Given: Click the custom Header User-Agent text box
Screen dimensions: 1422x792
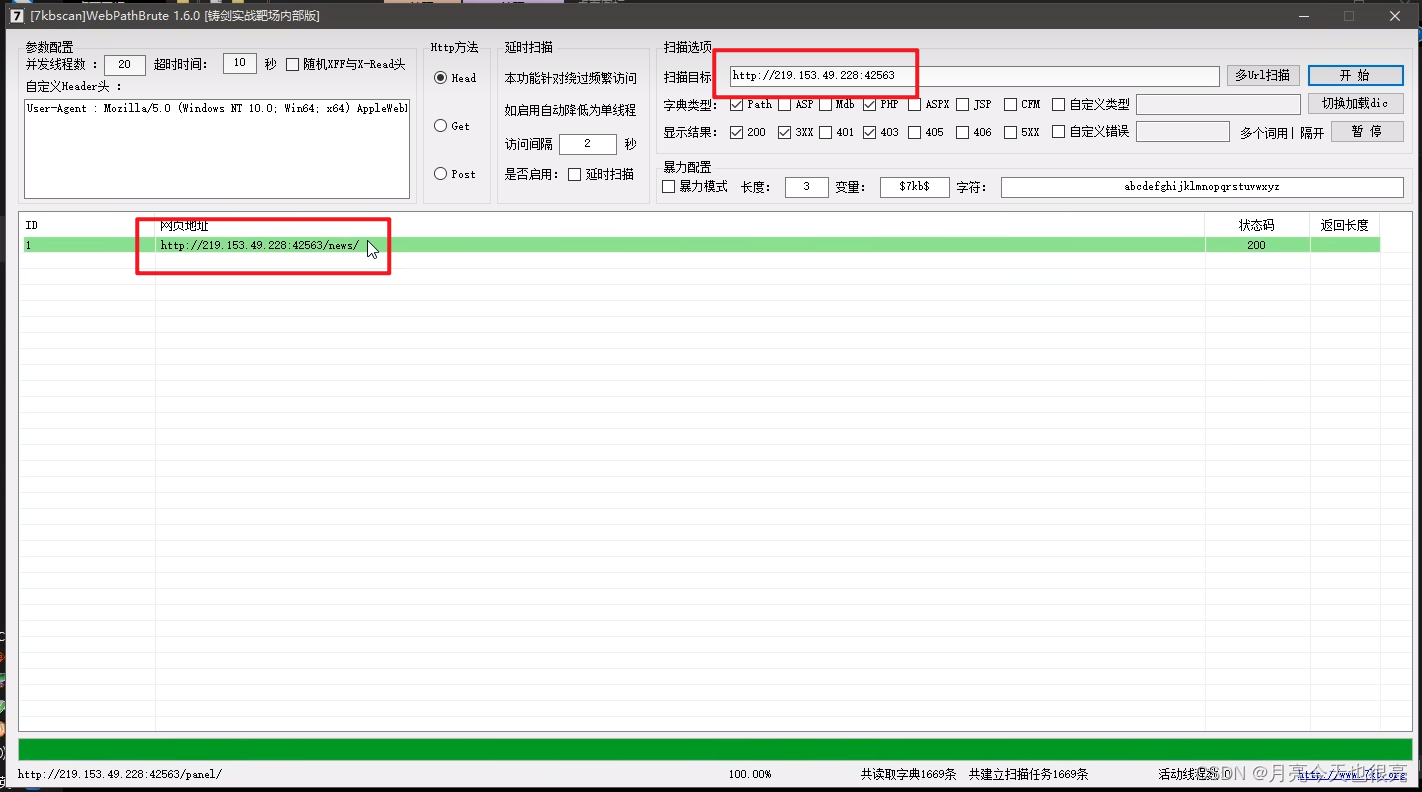Looking at the screenshot, I should pos(217,149).
